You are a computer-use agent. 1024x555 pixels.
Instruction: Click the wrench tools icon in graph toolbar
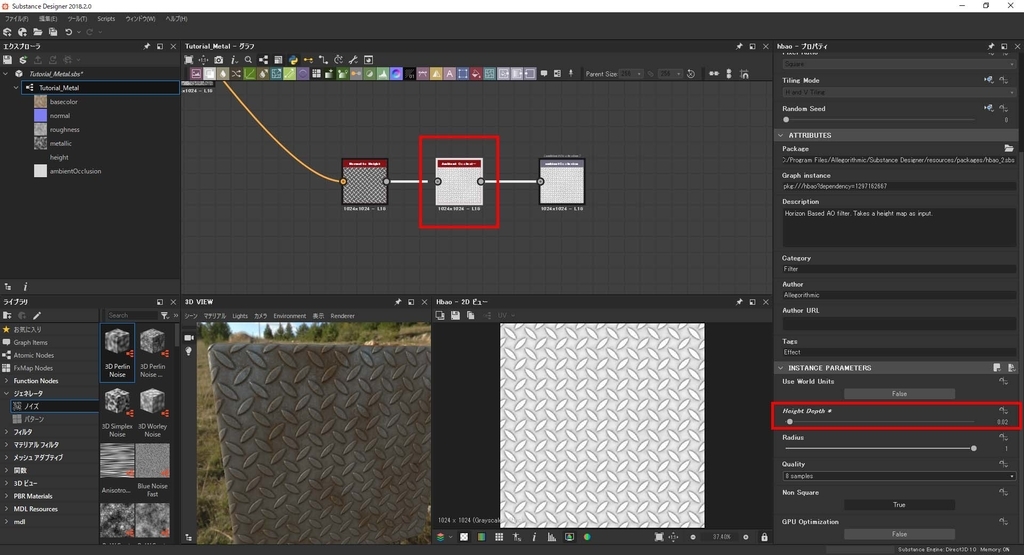click(x=353, y=60)
